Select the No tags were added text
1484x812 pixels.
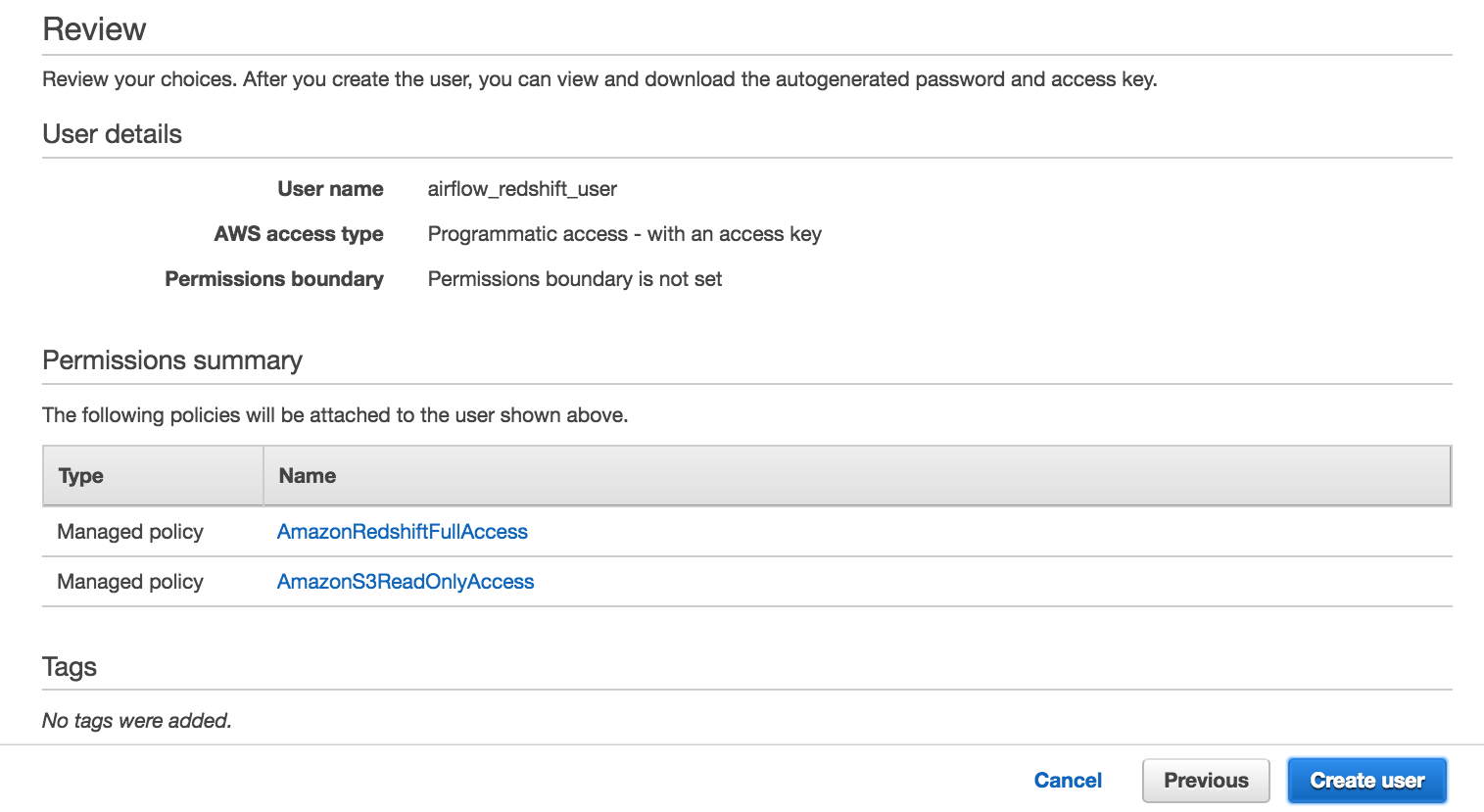pos(137,720)
